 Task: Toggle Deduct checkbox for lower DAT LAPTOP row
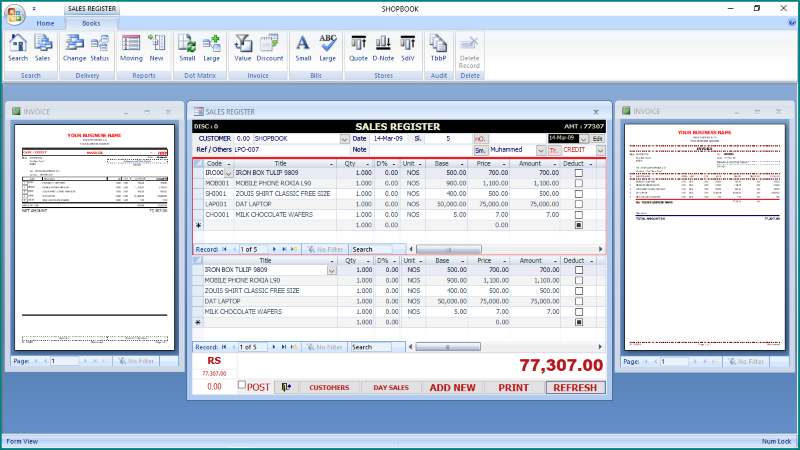[x=579, y=301]
